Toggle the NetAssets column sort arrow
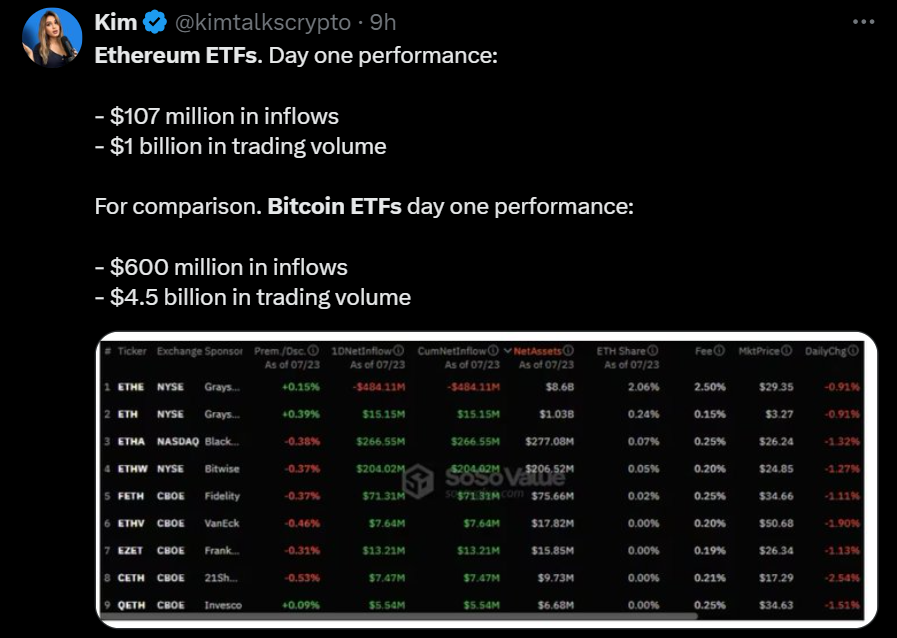 click(507, 351)
